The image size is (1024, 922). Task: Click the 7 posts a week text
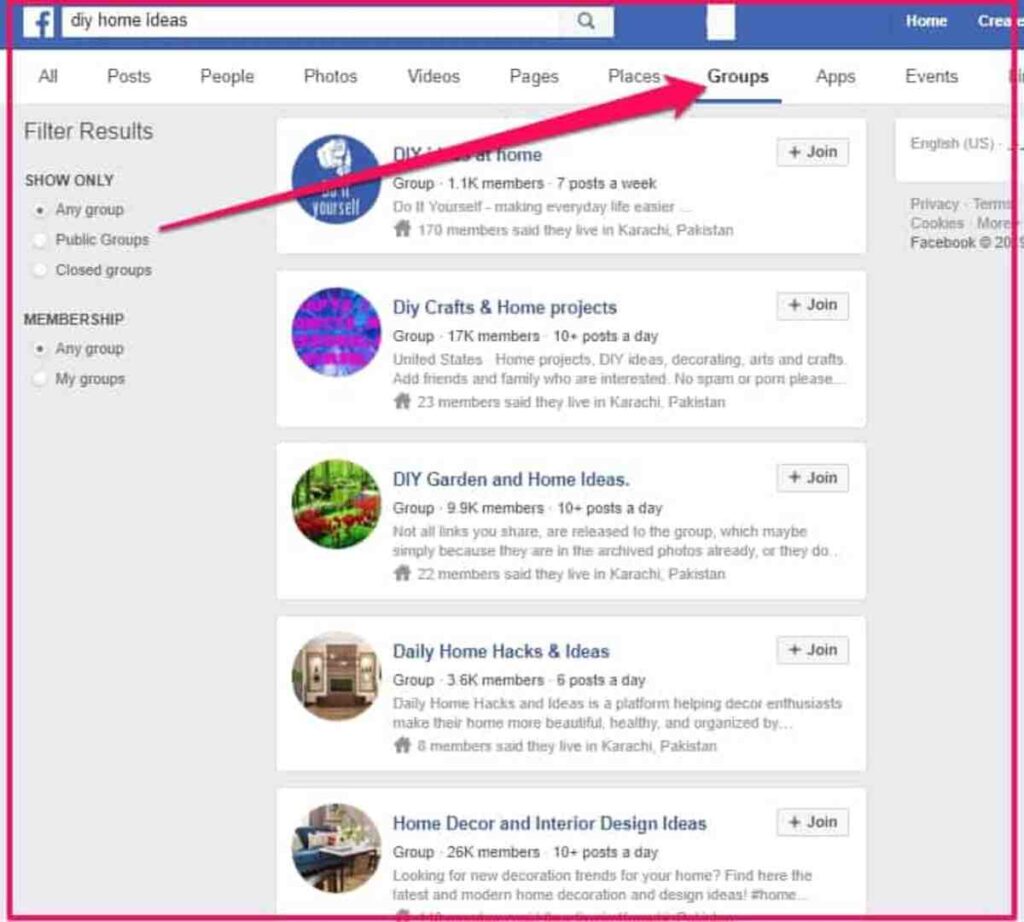click(607, 183)
